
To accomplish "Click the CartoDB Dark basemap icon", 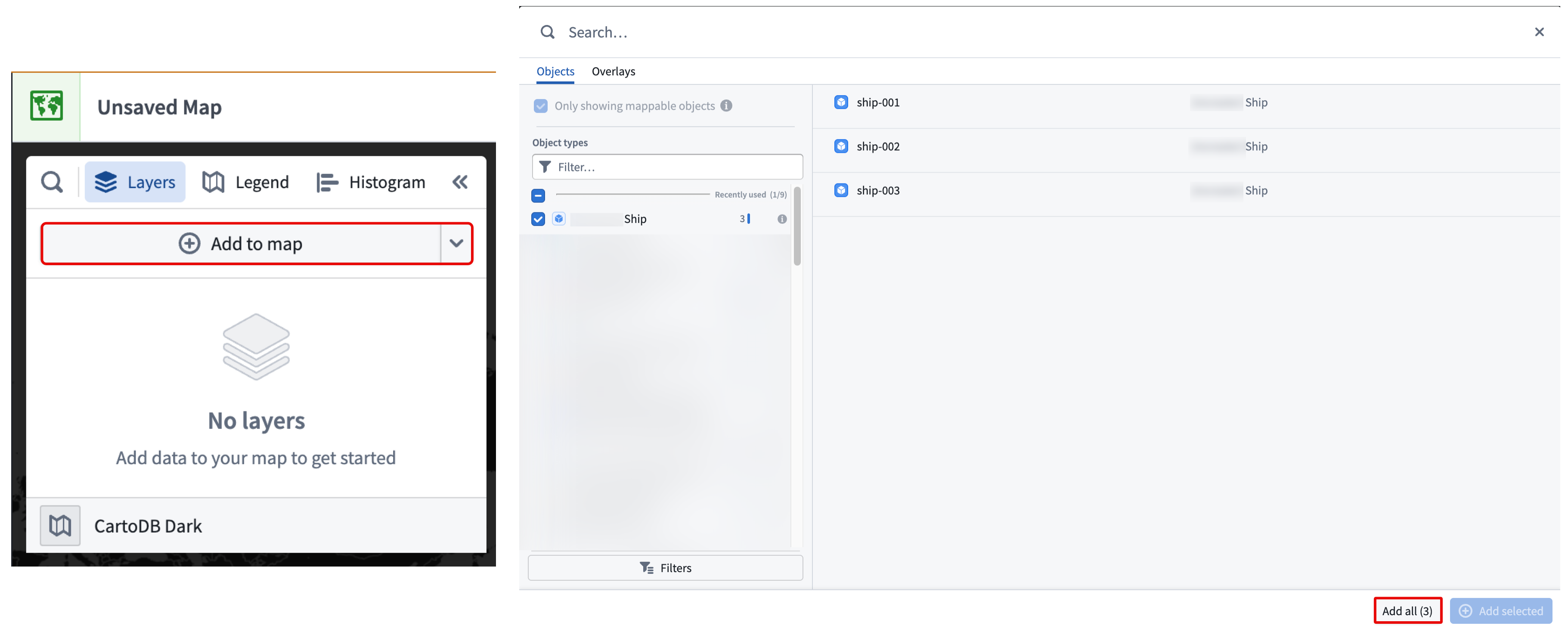I will pos(60,525).
